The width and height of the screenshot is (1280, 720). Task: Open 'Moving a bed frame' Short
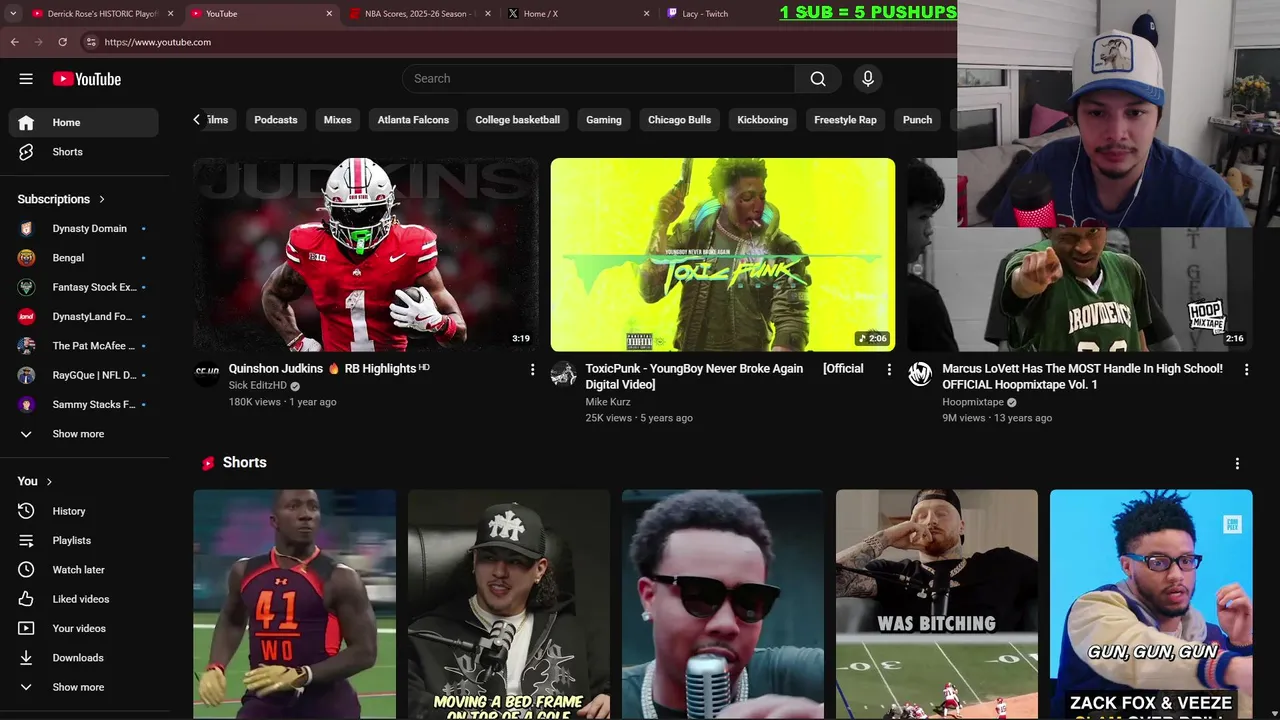point(509,604)
